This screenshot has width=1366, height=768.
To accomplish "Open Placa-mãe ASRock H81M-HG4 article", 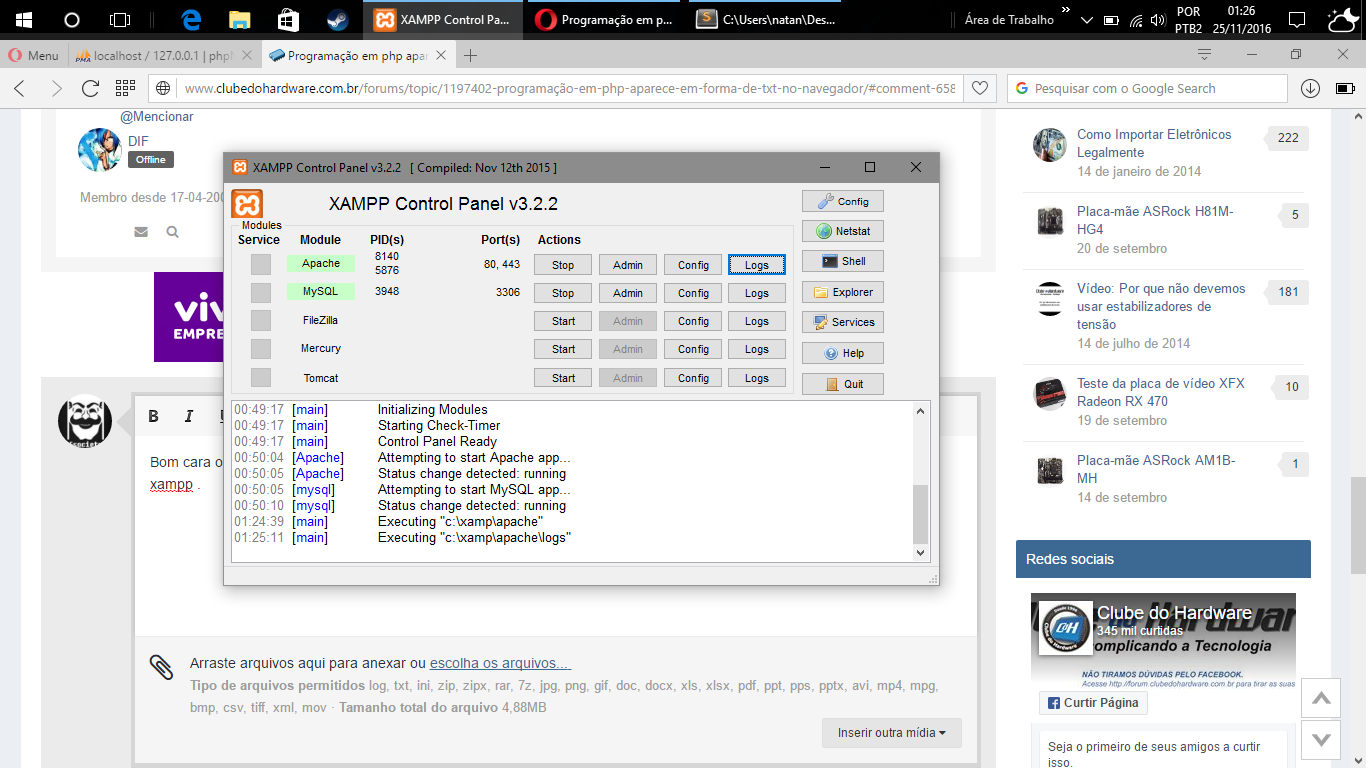I will coord(1155,220).
